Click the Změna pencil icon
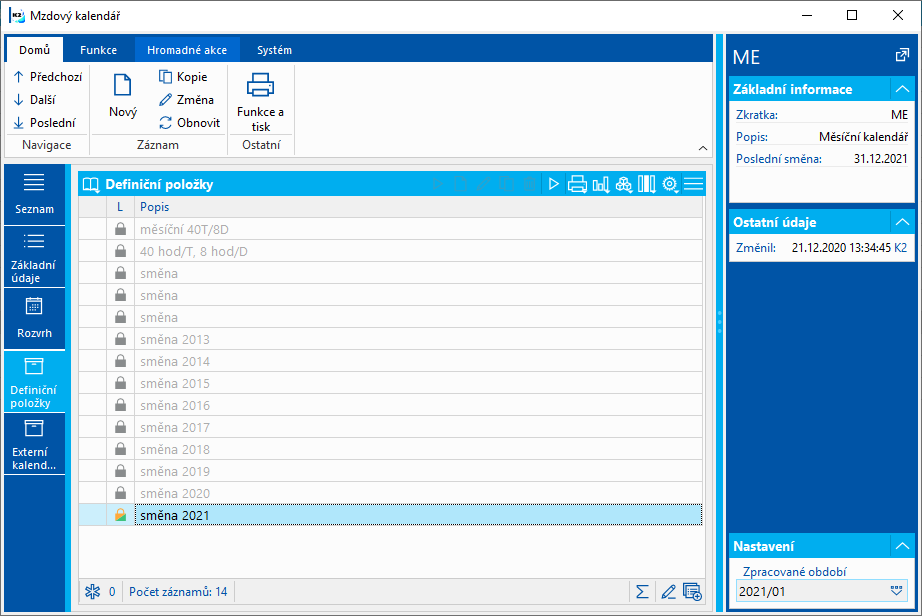 pos(165,100)
